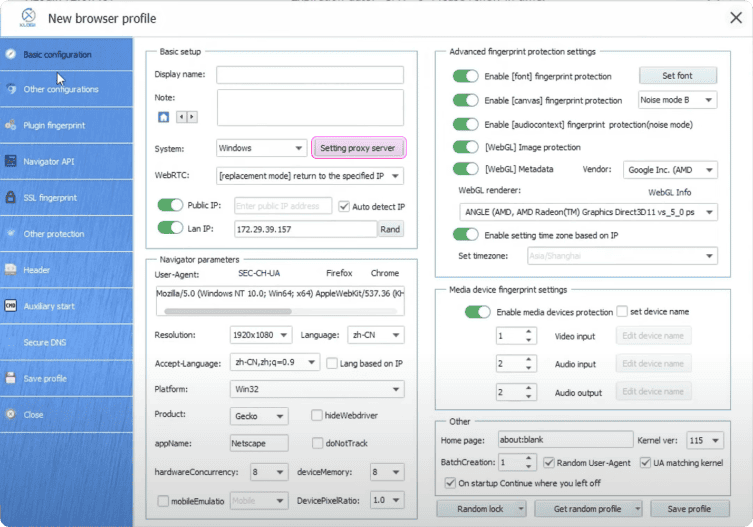Click the Header sidebar icon
Image resolution: width=753 pixels, height=527 pixels.
pos(11,270)
